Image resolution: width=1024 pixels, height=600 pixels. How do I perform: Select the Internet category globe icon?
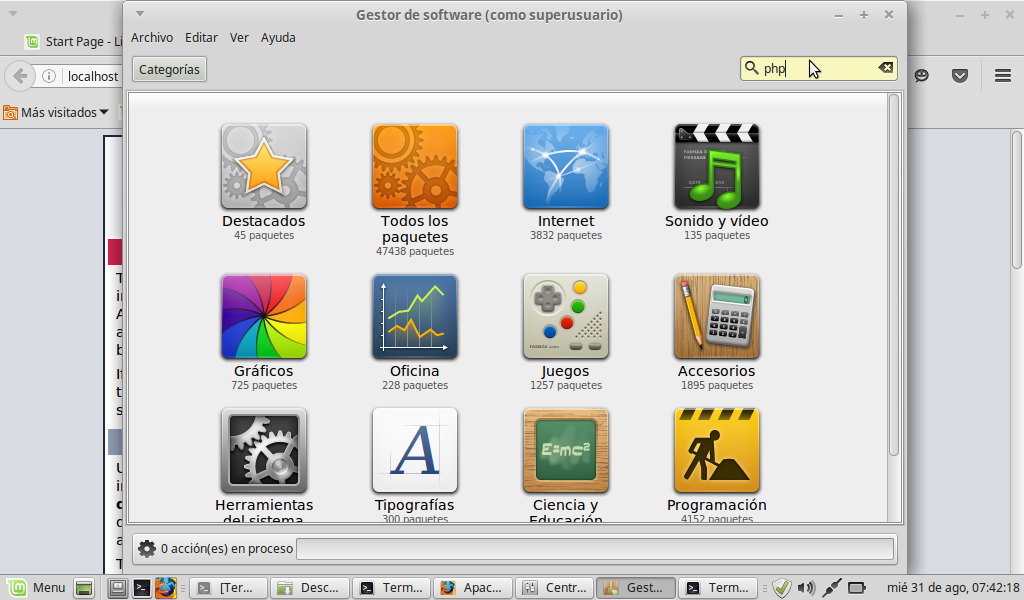pyautogui.click(x=565, y=167)
